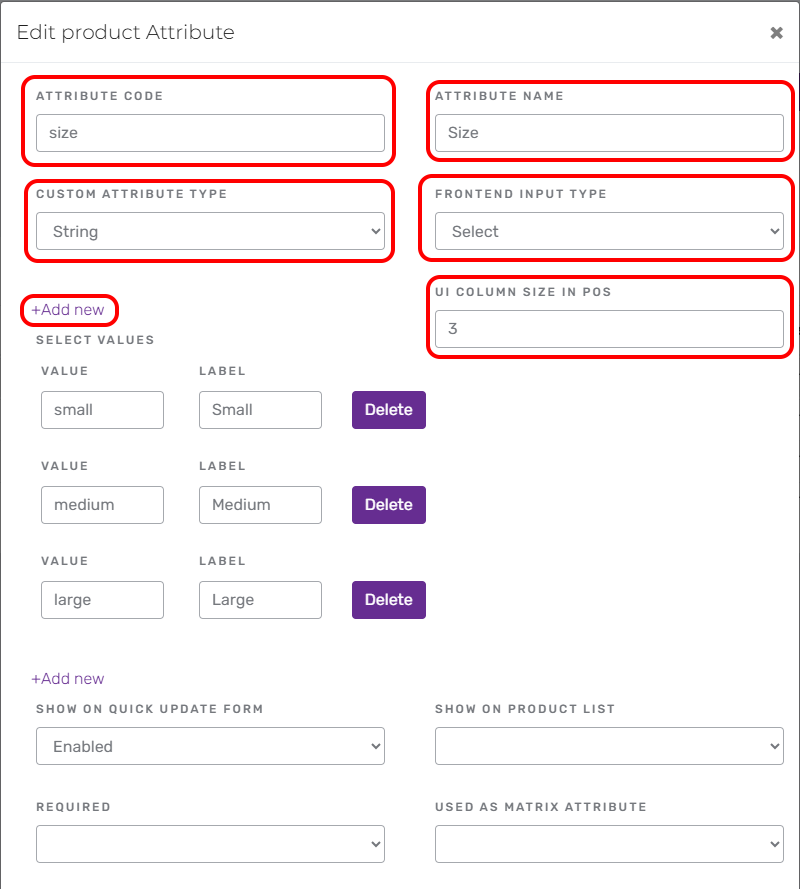
Task: Click the label field containing Medium
Action: 260,505
